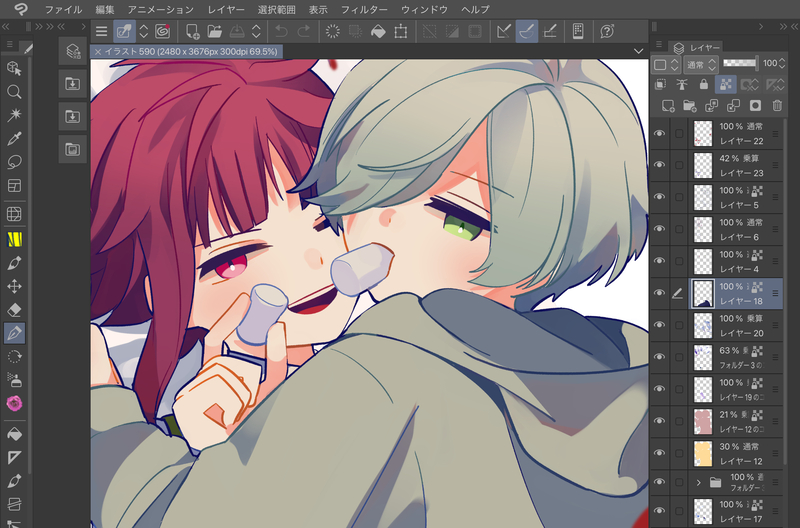The height and width of the screenshot is (528, 800).
Task: Click the Redo arrow in command bar
Action: pyautogui.click(x=304, y=32)
